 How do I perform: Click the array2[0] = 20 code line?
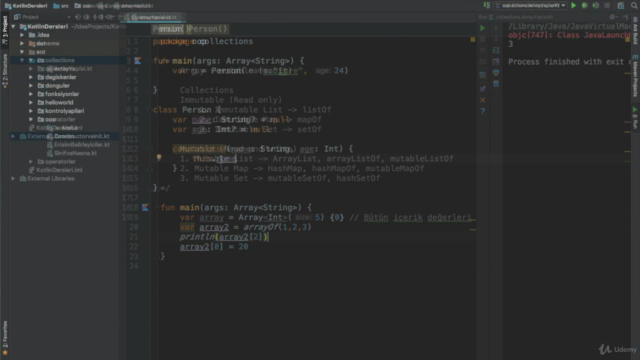(214, 247)
